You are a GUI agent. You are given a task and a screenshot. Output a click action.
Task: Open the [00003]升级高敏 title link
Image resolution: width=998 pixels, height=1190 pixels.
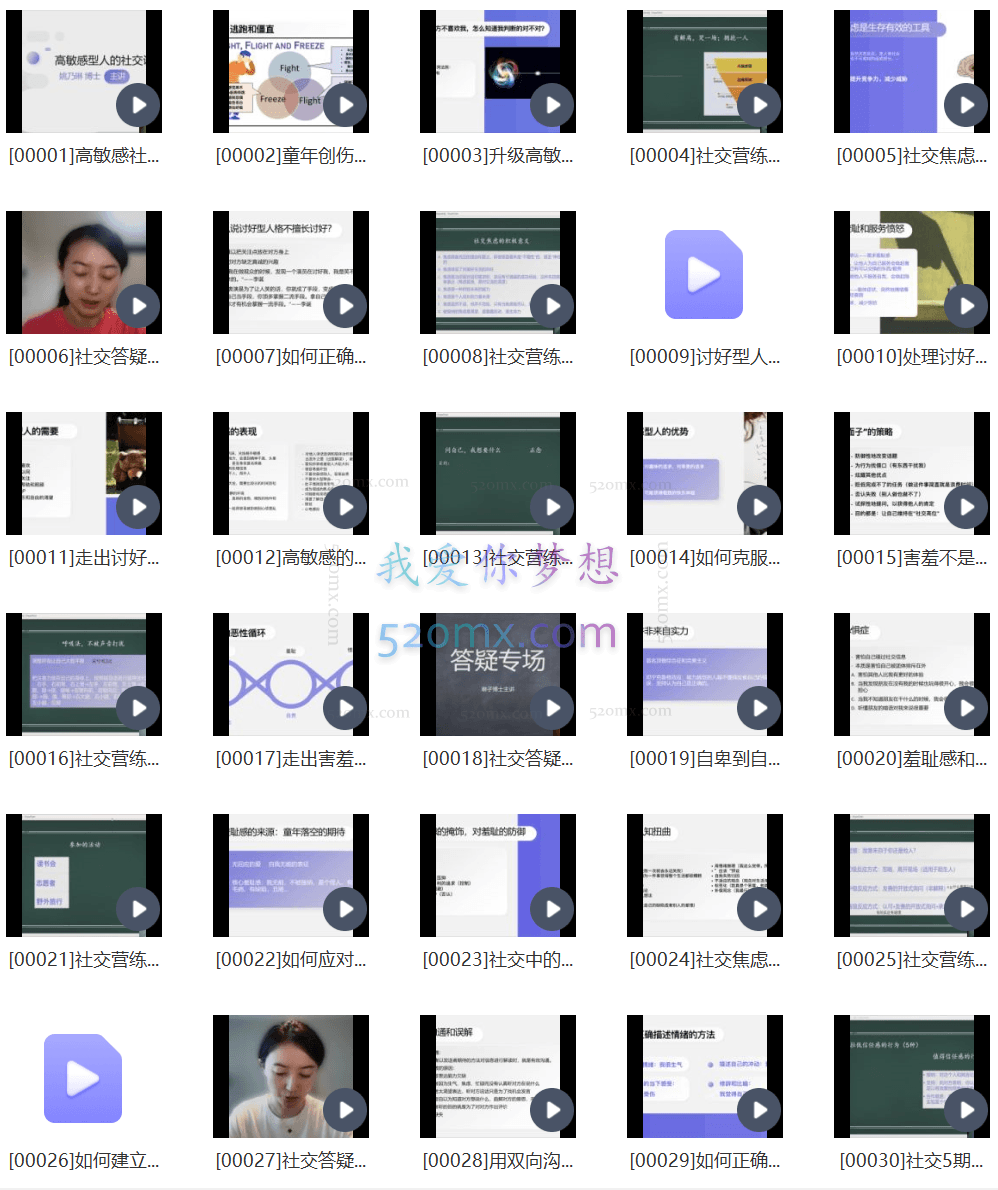point(498,156)
